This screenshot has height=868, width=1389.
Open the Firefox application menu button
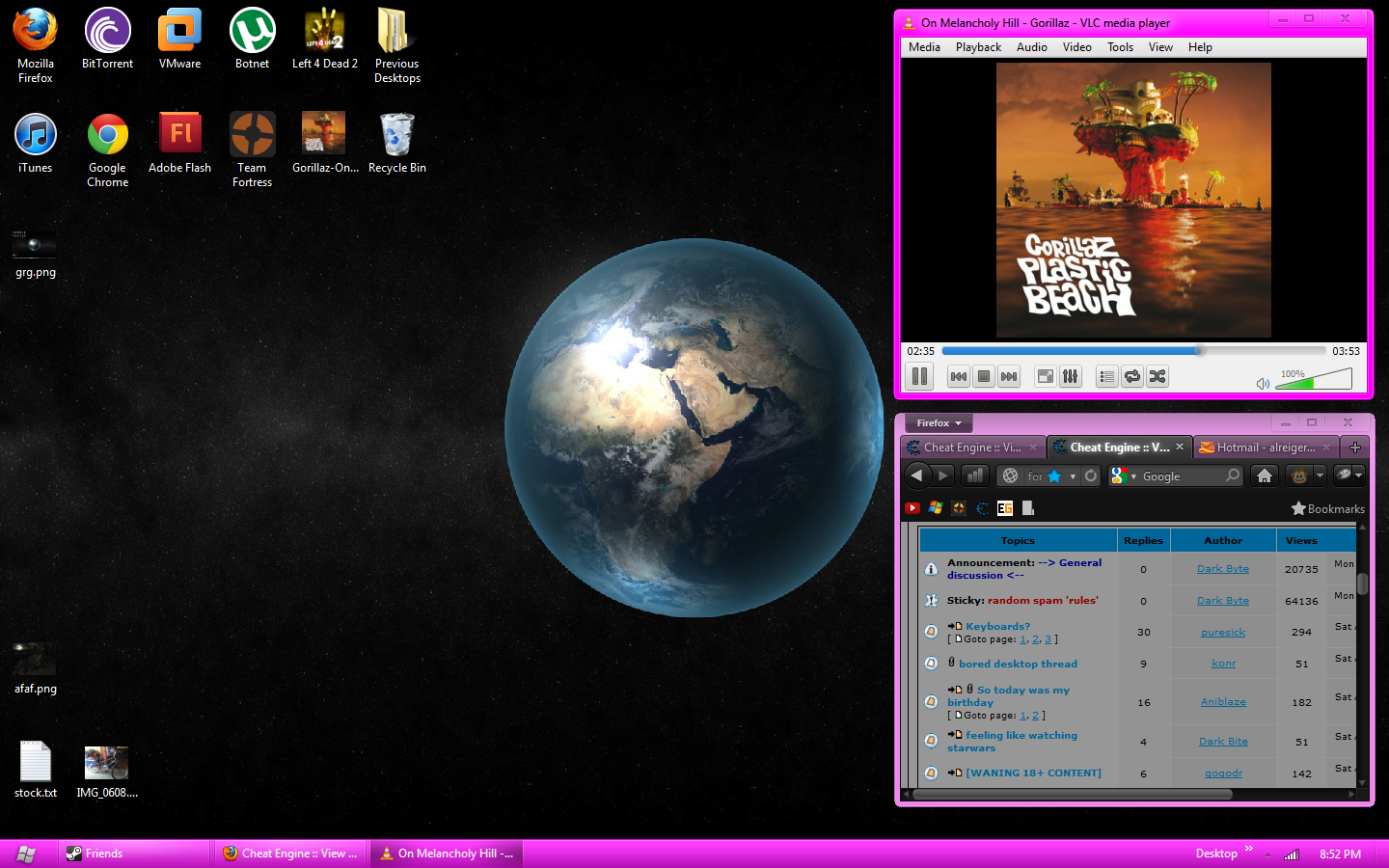(939, 423)
